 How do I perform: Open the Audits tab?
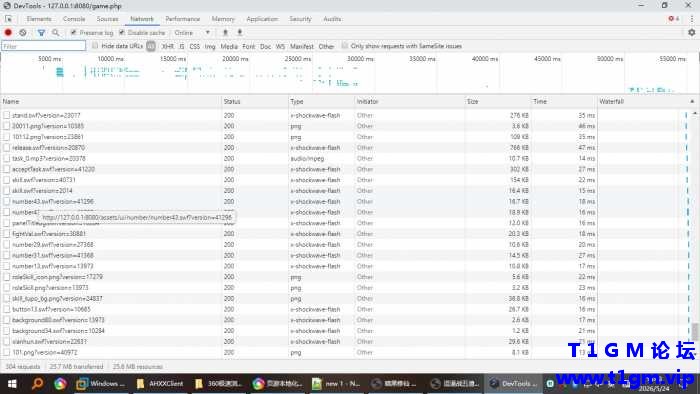point(332,19)
